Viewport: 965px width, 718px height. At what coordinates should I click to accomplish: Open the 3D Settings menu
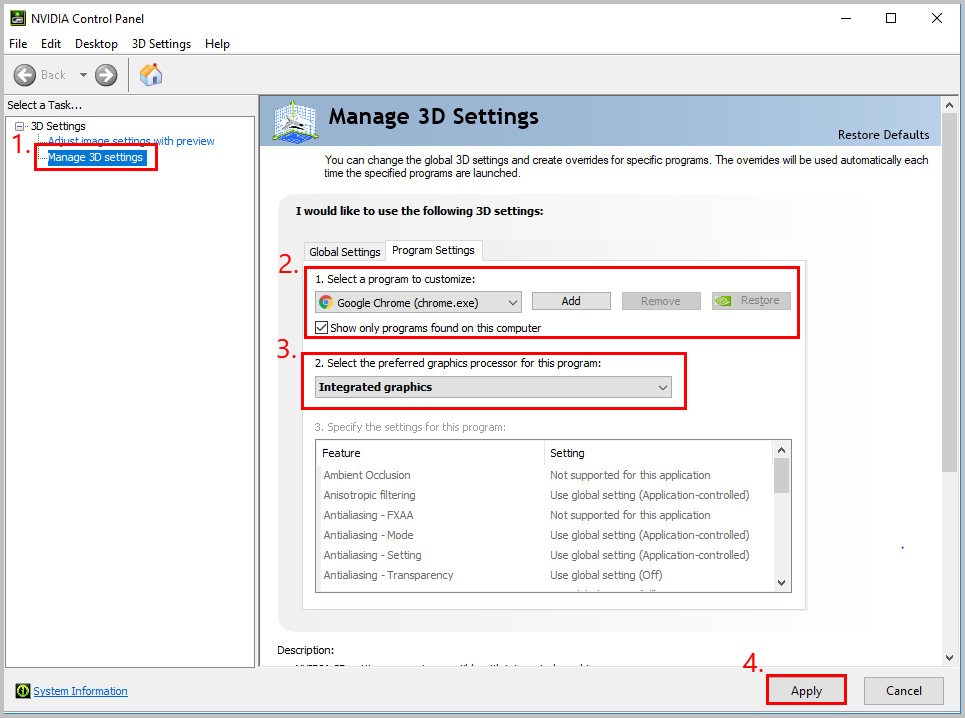tap(161, 44)
